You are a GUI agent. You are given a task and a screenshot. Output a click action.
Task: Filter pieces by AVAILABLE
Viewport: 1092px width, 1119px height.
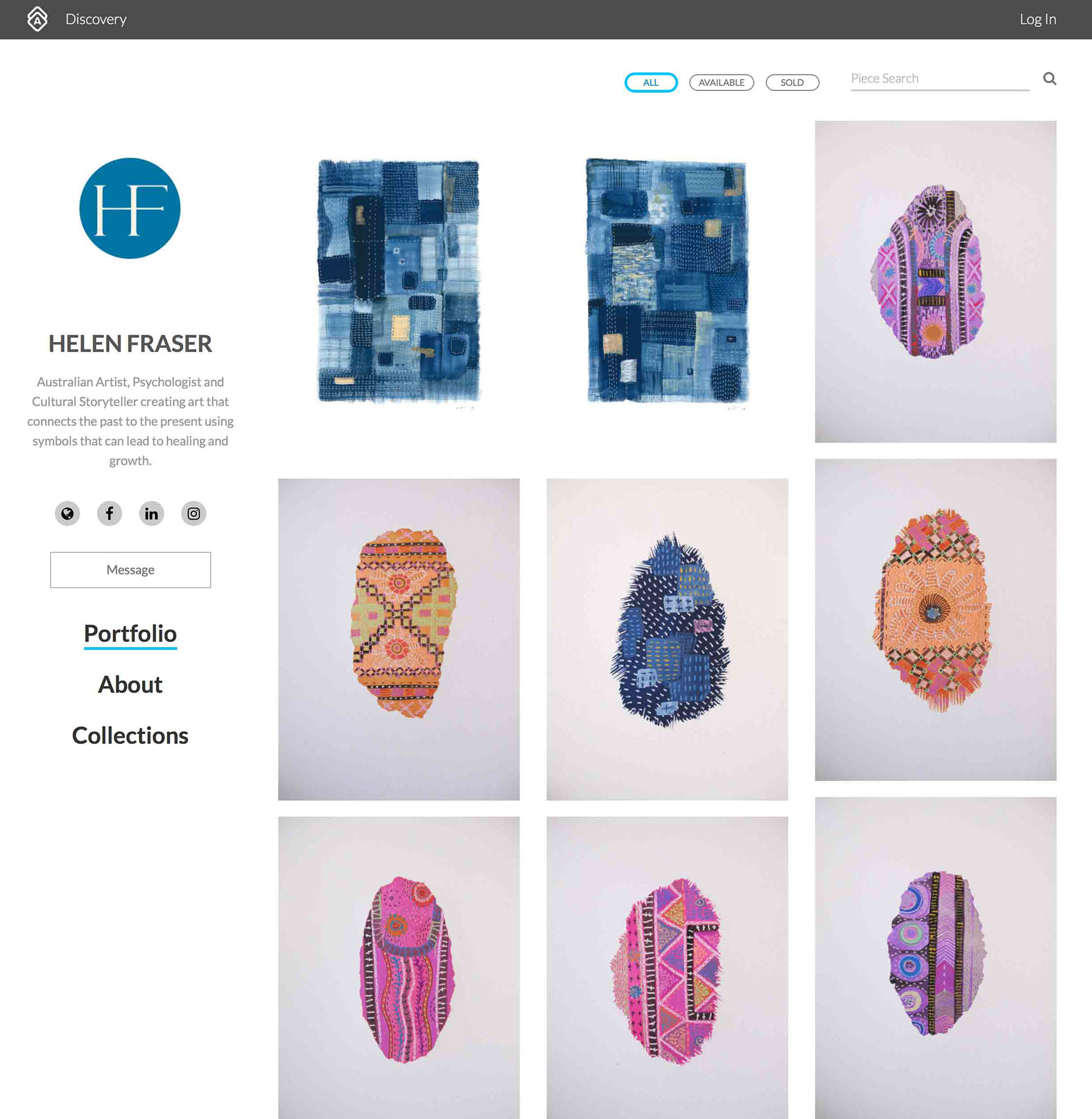tap(722, 82)
